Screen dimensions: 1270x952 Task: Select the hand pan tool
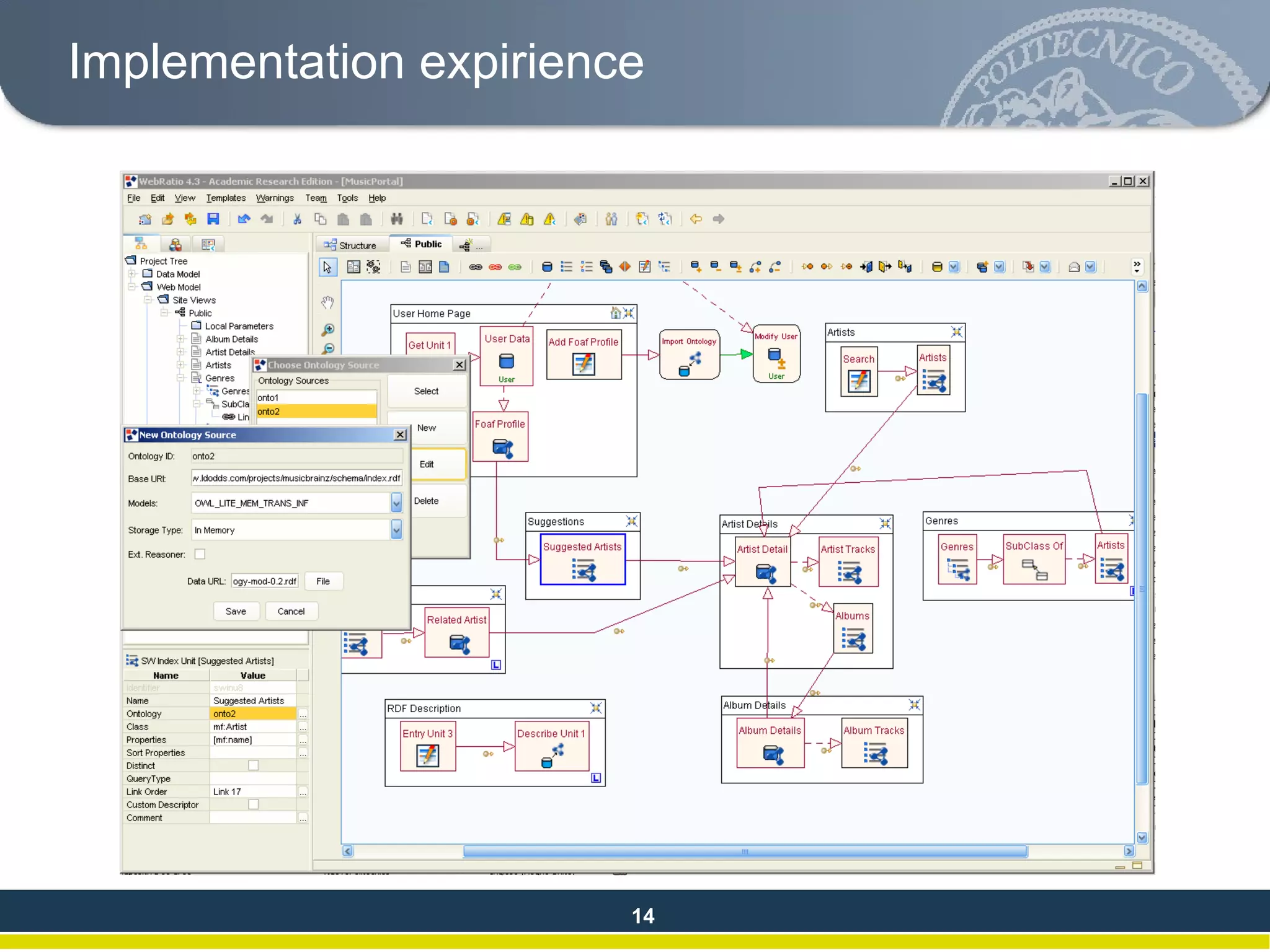pyautogui.click(x=327, y=302)
